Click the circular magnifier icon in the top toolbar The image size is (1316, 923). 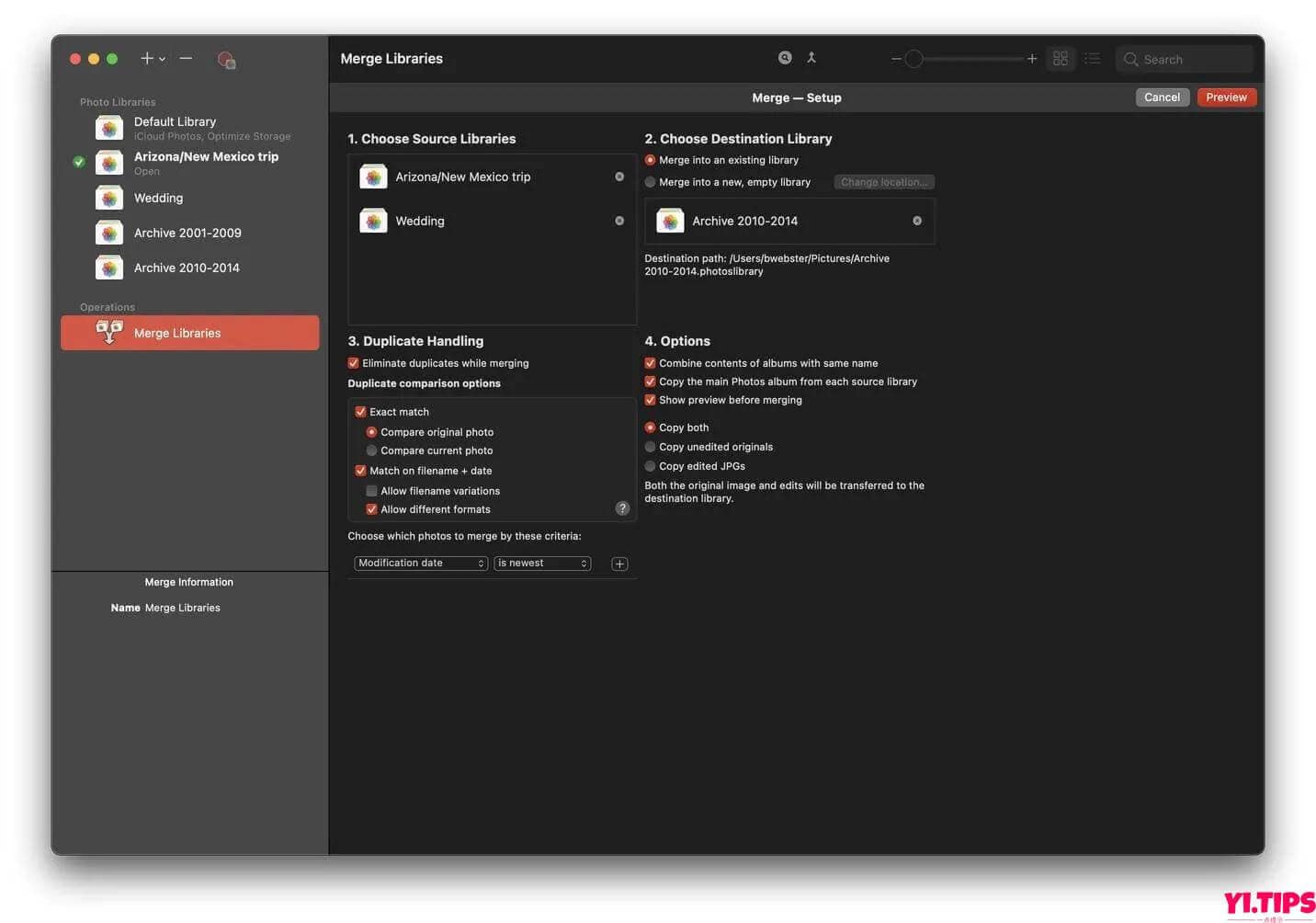tap(785, 58)
